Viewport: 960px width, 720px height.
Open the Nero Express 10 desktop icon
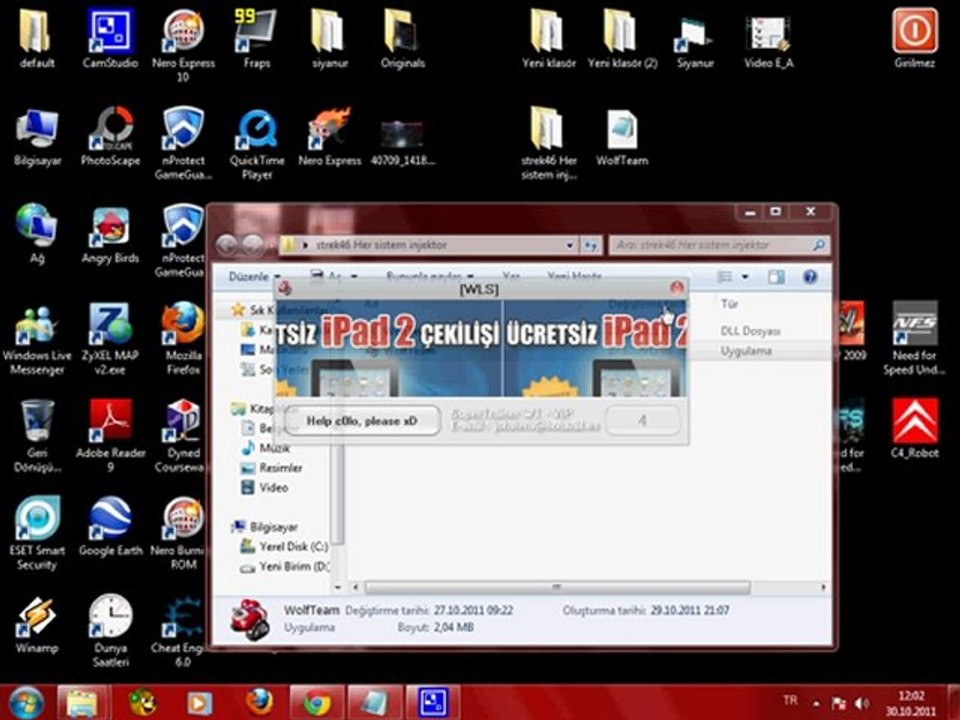183,44
